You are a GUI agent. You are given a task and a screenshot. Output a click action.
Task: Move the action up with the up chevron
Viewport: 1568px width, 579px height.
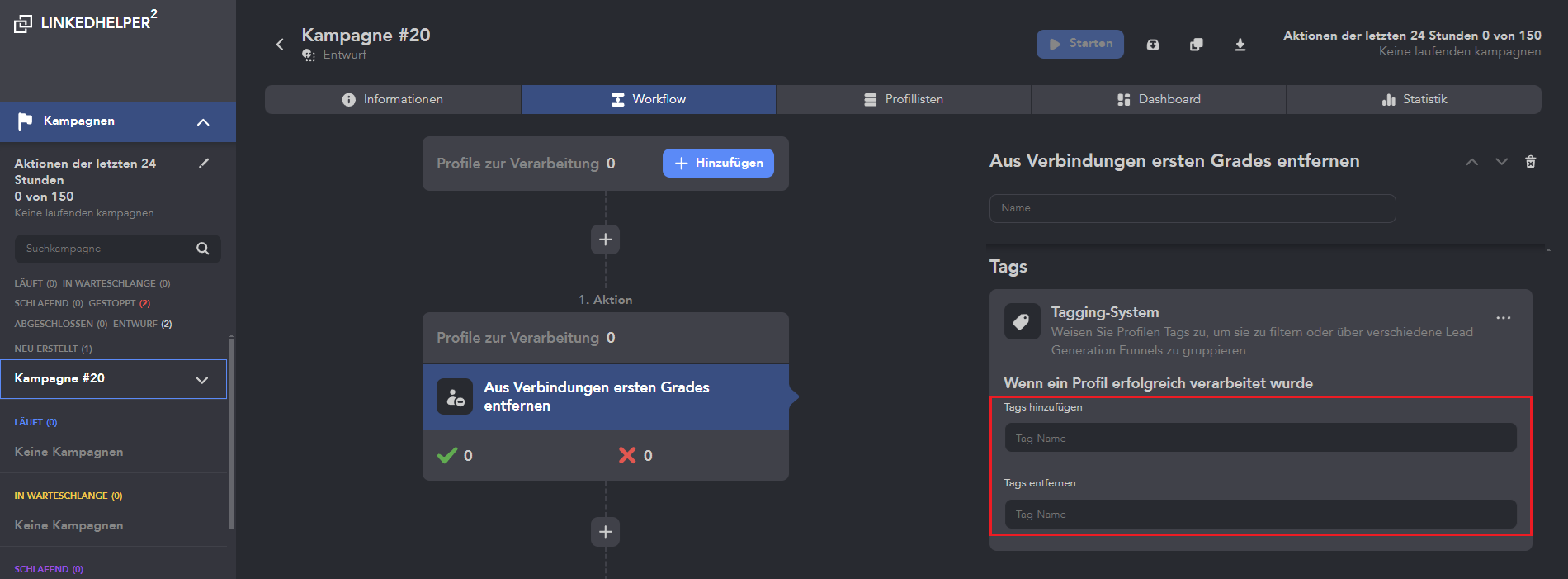(1471, 162)
